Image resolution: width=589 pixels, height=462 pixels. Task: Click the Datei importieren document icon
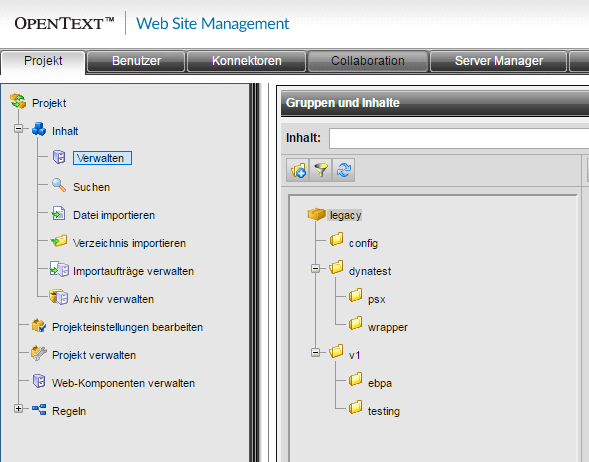[58, 213]
